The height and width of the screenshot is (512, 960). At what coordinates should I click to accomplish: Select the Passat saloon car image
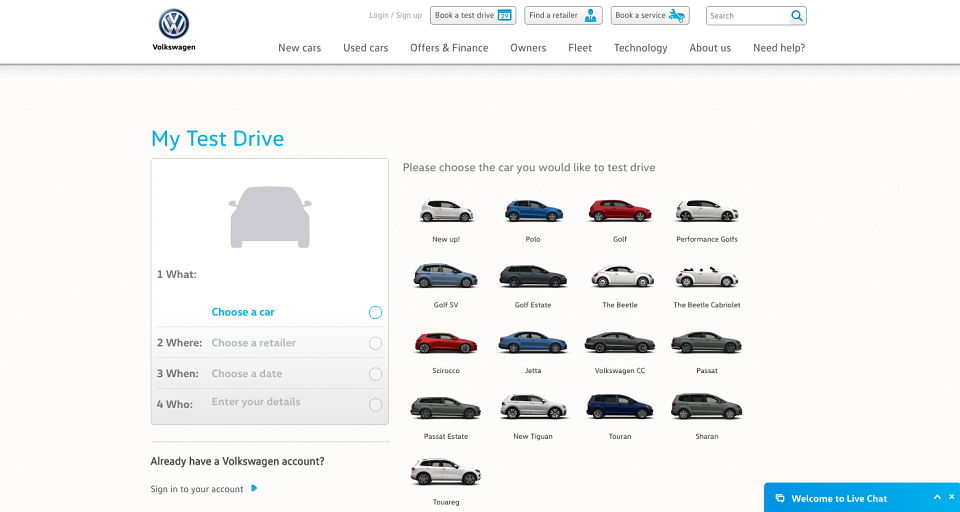pos(707,343)
